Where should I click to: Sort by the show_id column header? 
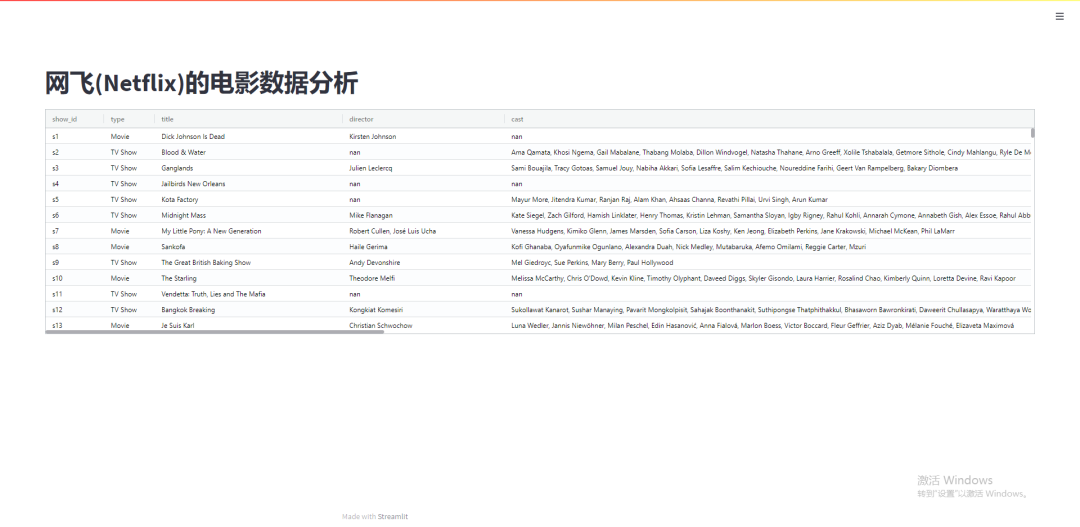click(x=64, y=119)
